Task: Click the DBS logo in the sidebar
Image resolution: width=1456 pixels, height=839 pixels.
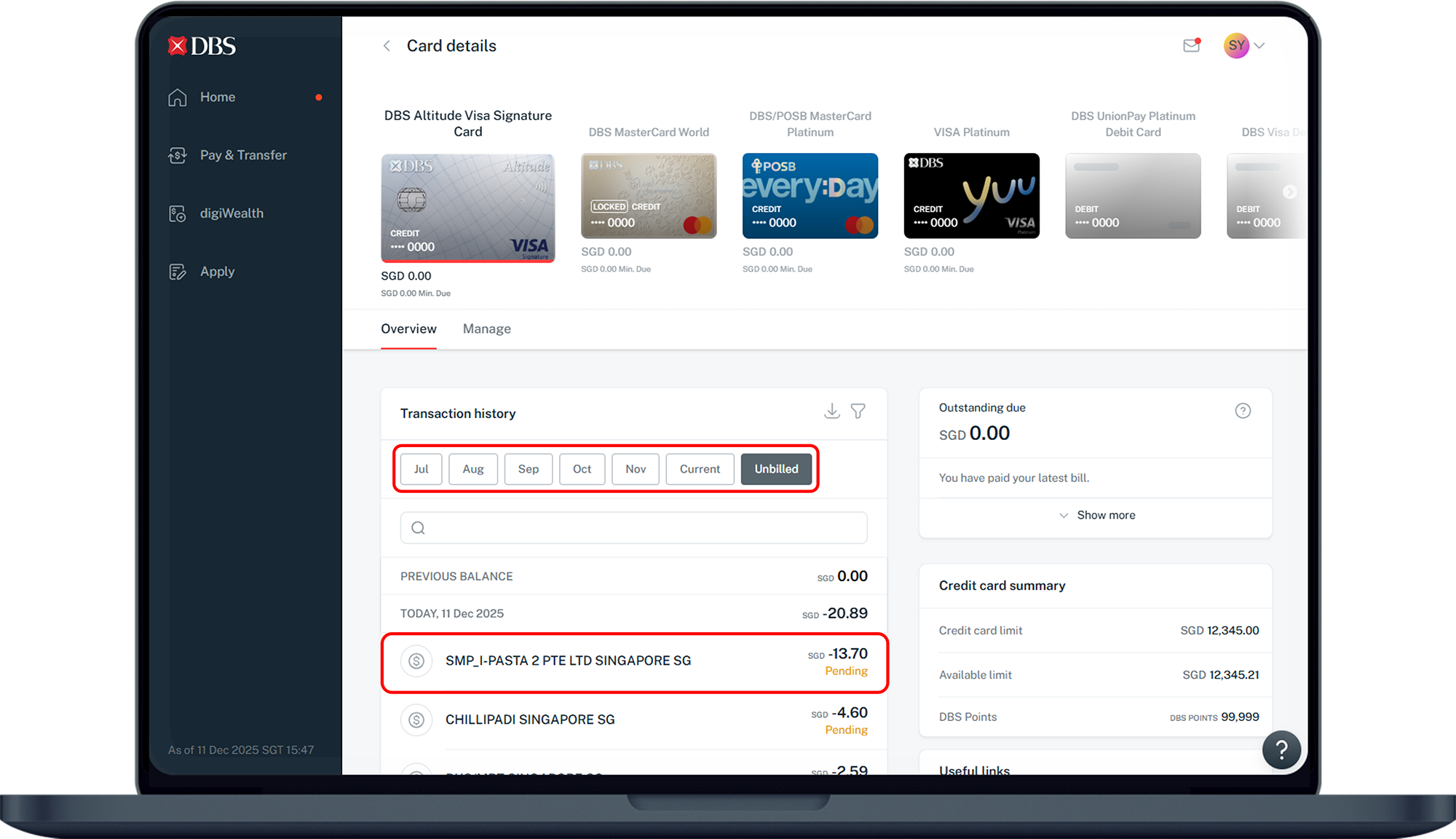Action: pos(201,45)
